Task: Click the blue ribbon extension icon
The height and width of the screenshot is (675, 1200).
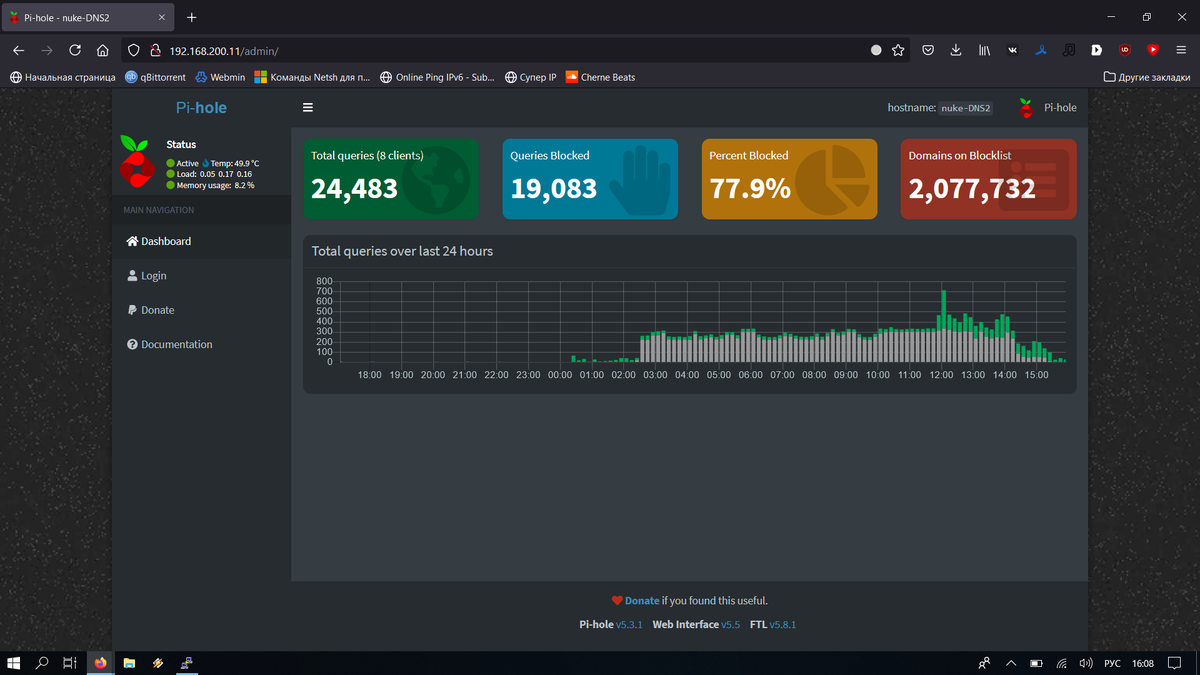Action: 1041,50
